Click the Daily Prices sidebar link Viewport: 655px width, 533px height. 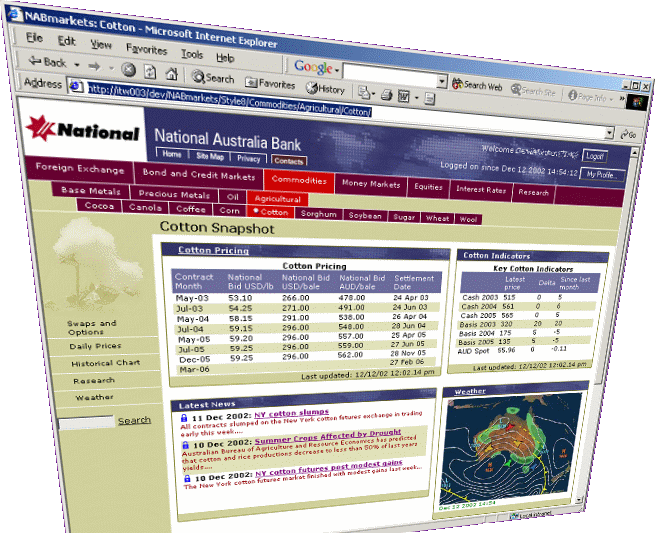(95, 346)
